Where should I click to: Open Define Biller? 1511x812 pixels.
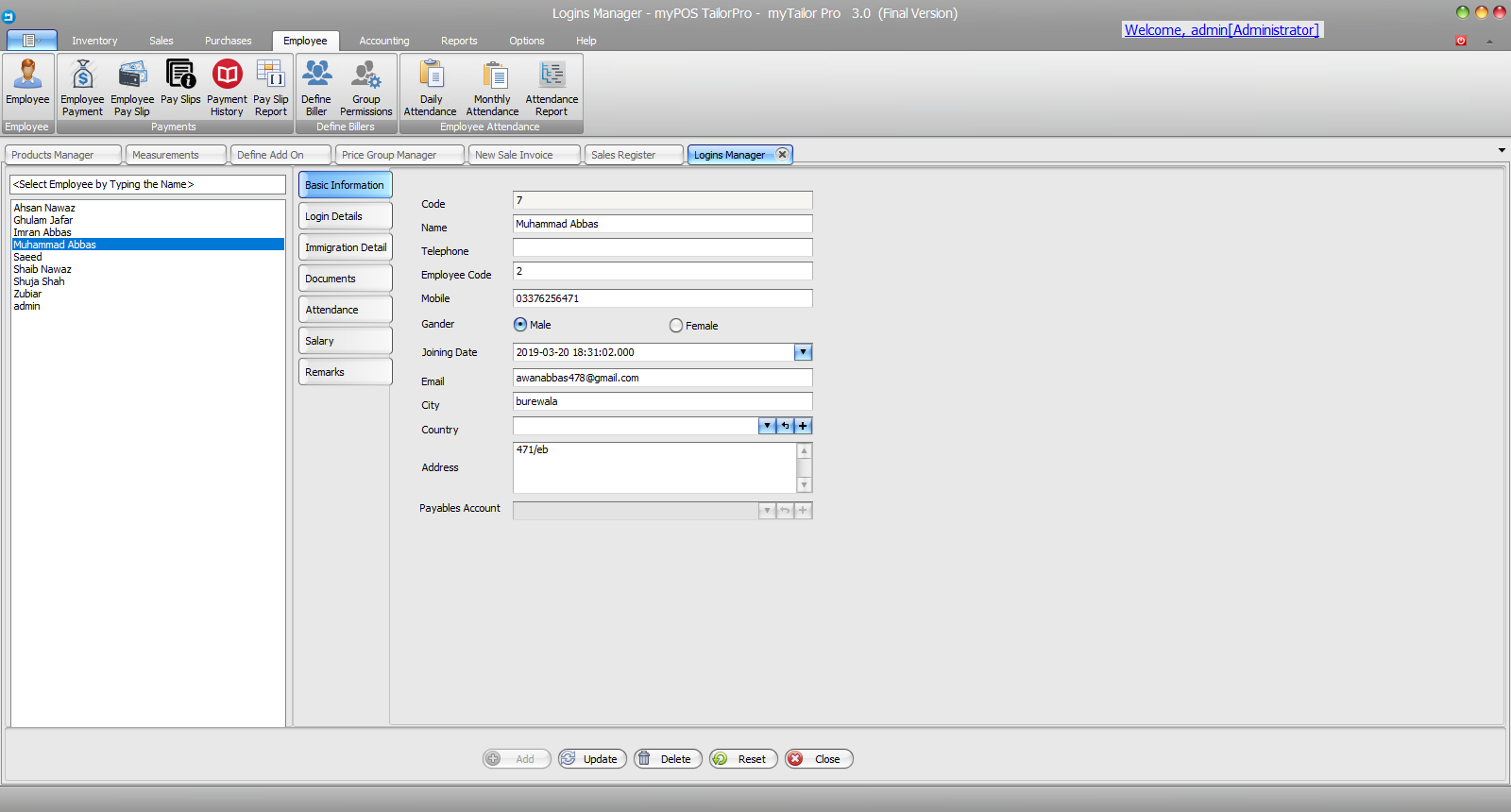pyautogui.click(x=316, y=88)
